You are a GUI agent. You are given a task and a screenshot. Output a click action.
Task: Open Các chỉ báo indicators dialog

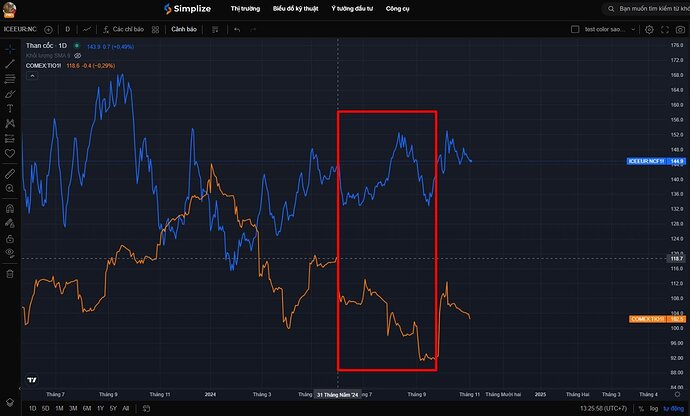pyautogui.click(x=124, y=29)
